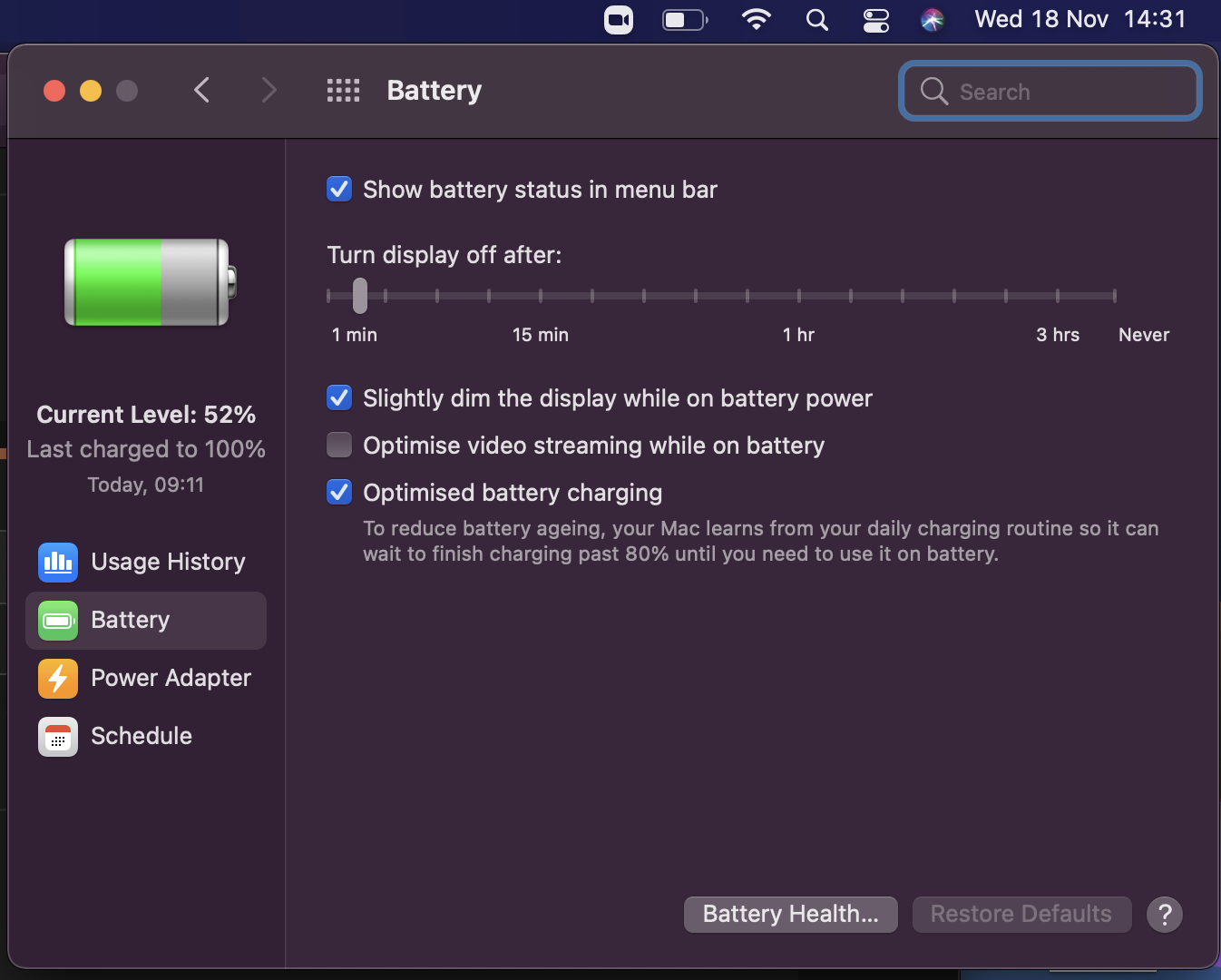Toggle Optimised battery charging checkbox
The height and width of the screenshot is (980, 1221).
pyautogui.click(x=339, y=492)
